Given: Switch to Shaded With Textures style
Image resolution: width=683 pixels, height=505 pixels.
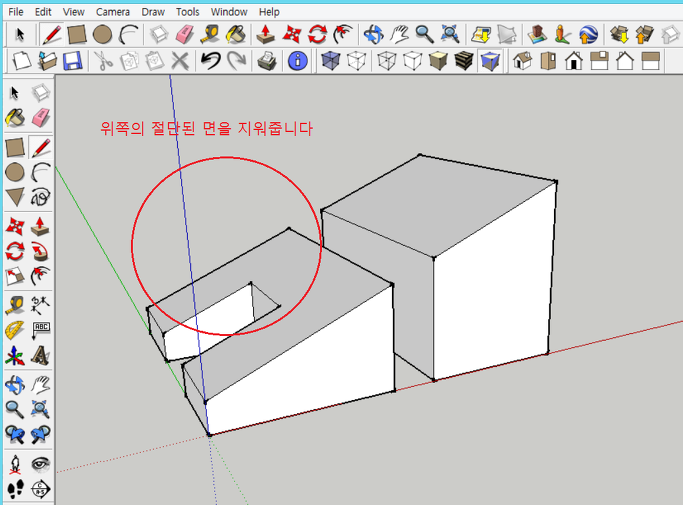Looking at the screenshot, I should (464, 61).
